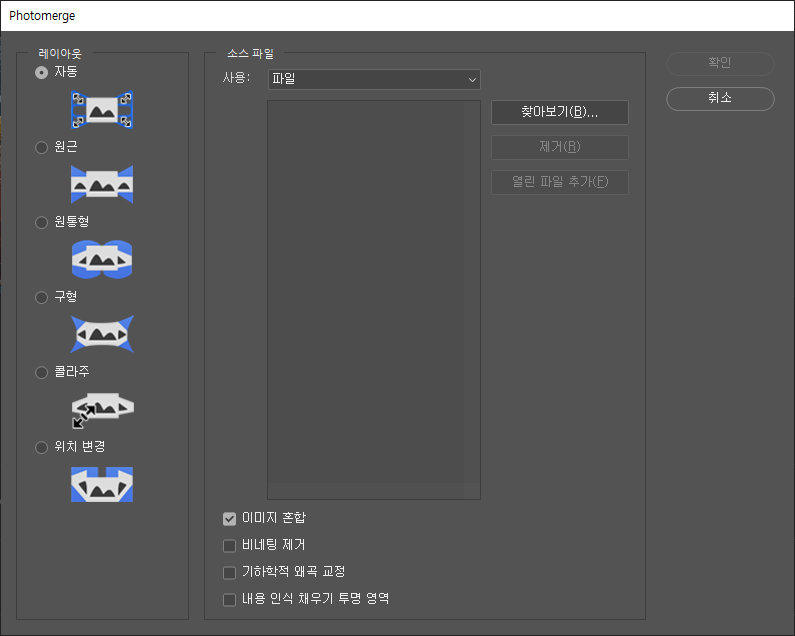Click the 찾아보기(B)... browse button
The height and width of the screenshot is (636, 795).
click(x=560, y=112)
